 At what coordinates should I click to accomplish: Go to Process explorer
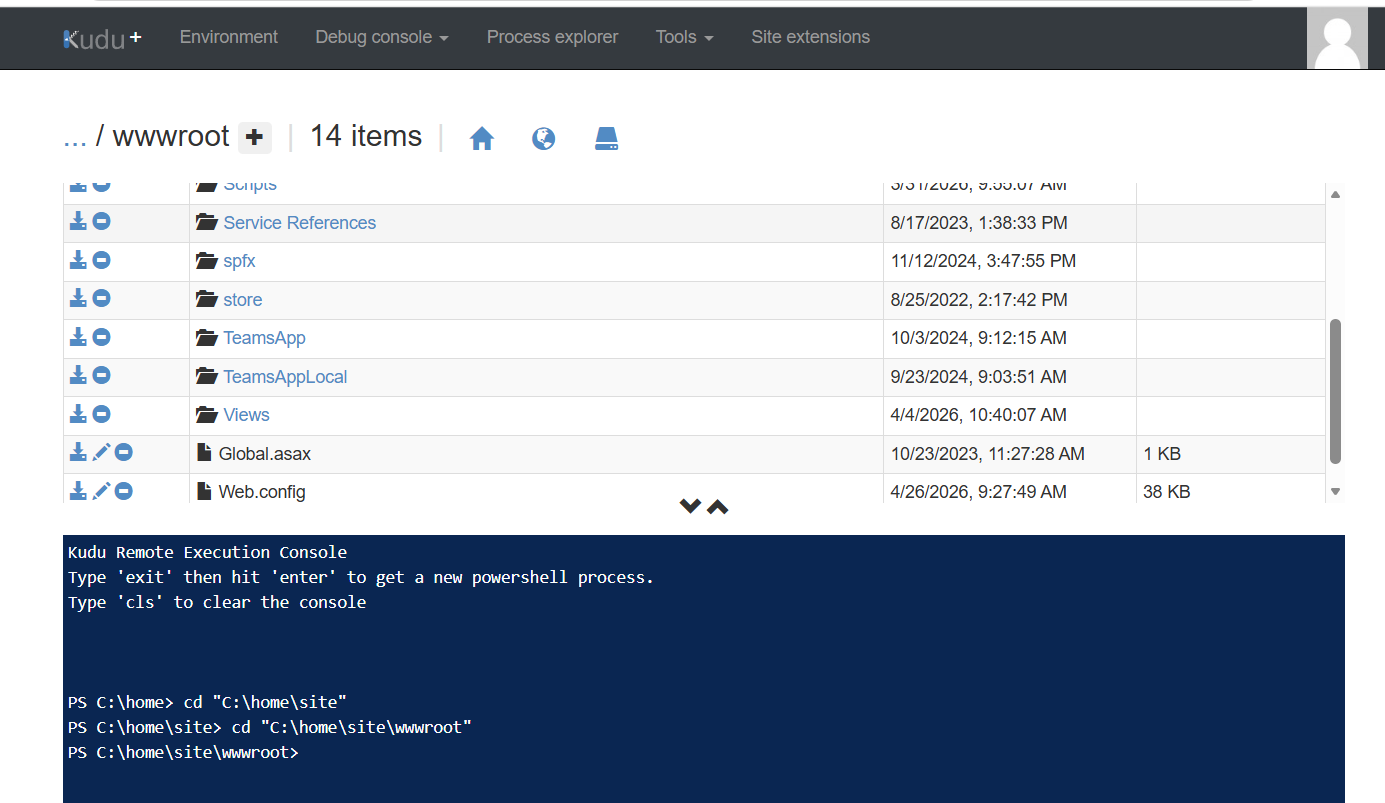pyautogui.click(x=552, y=37)
